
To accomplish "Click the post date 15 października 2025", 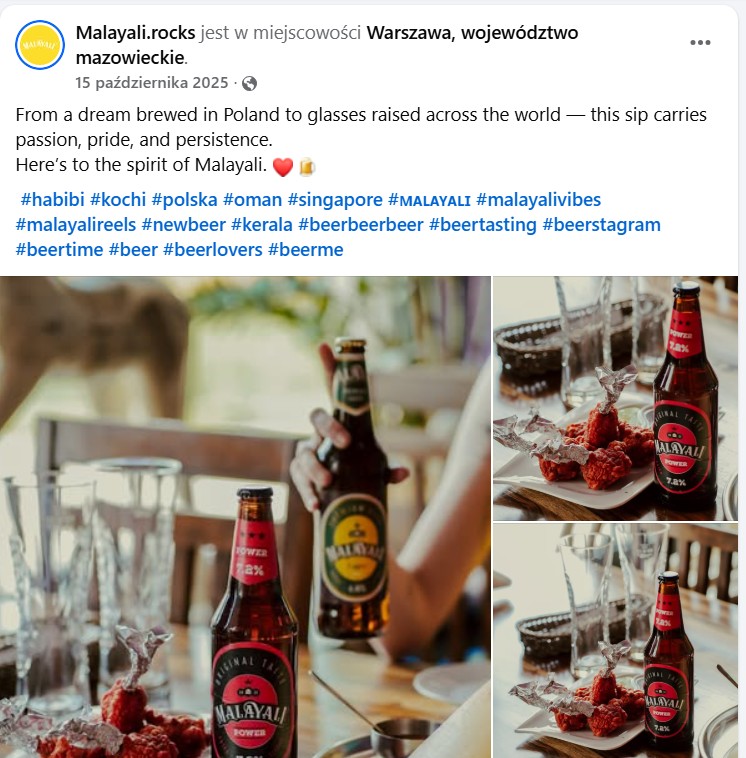I will point(151,83).
